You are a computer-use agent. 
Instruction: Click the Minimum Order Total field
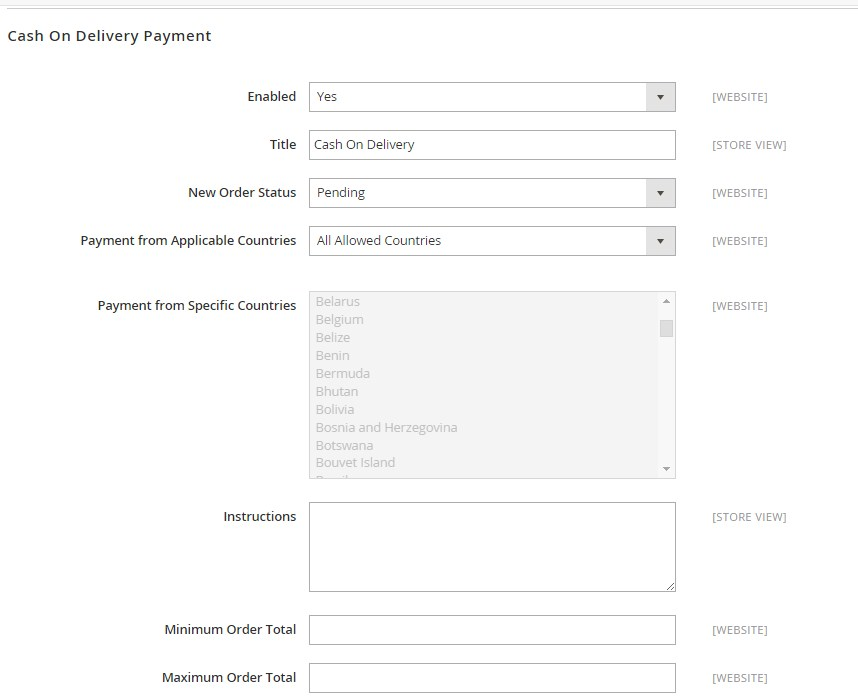click(x=492, y=630)
